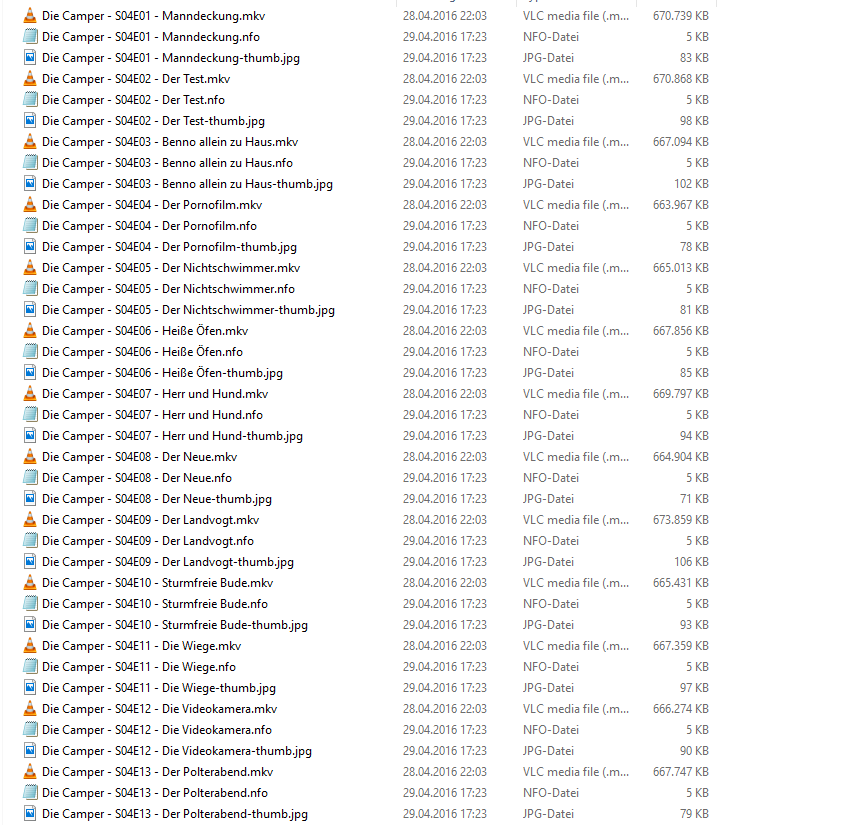Select image icon of Sturmfreie Bude-thumb.jpg
Screen dimensions: 861x829
point(30,625)
